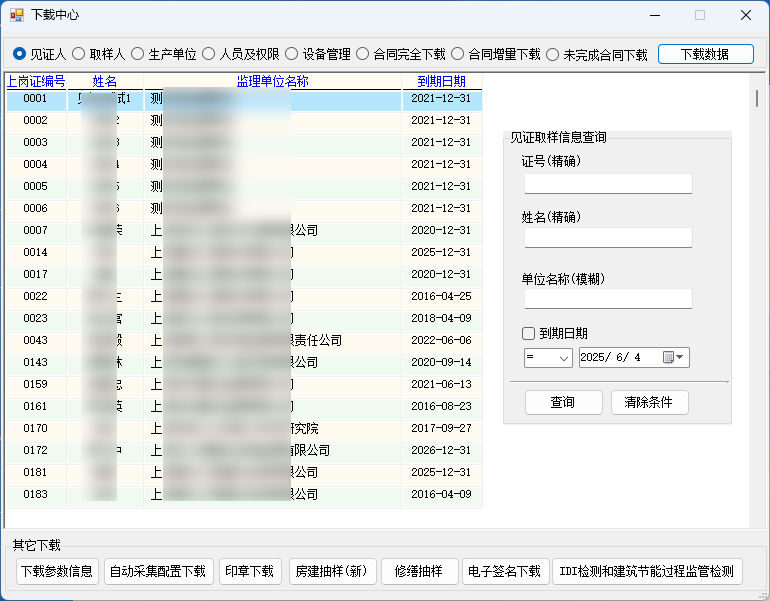The height and width of the screenshot is (601, 770).
Task: Enable the 到期日期 checkbox
Action: point(529,334)
